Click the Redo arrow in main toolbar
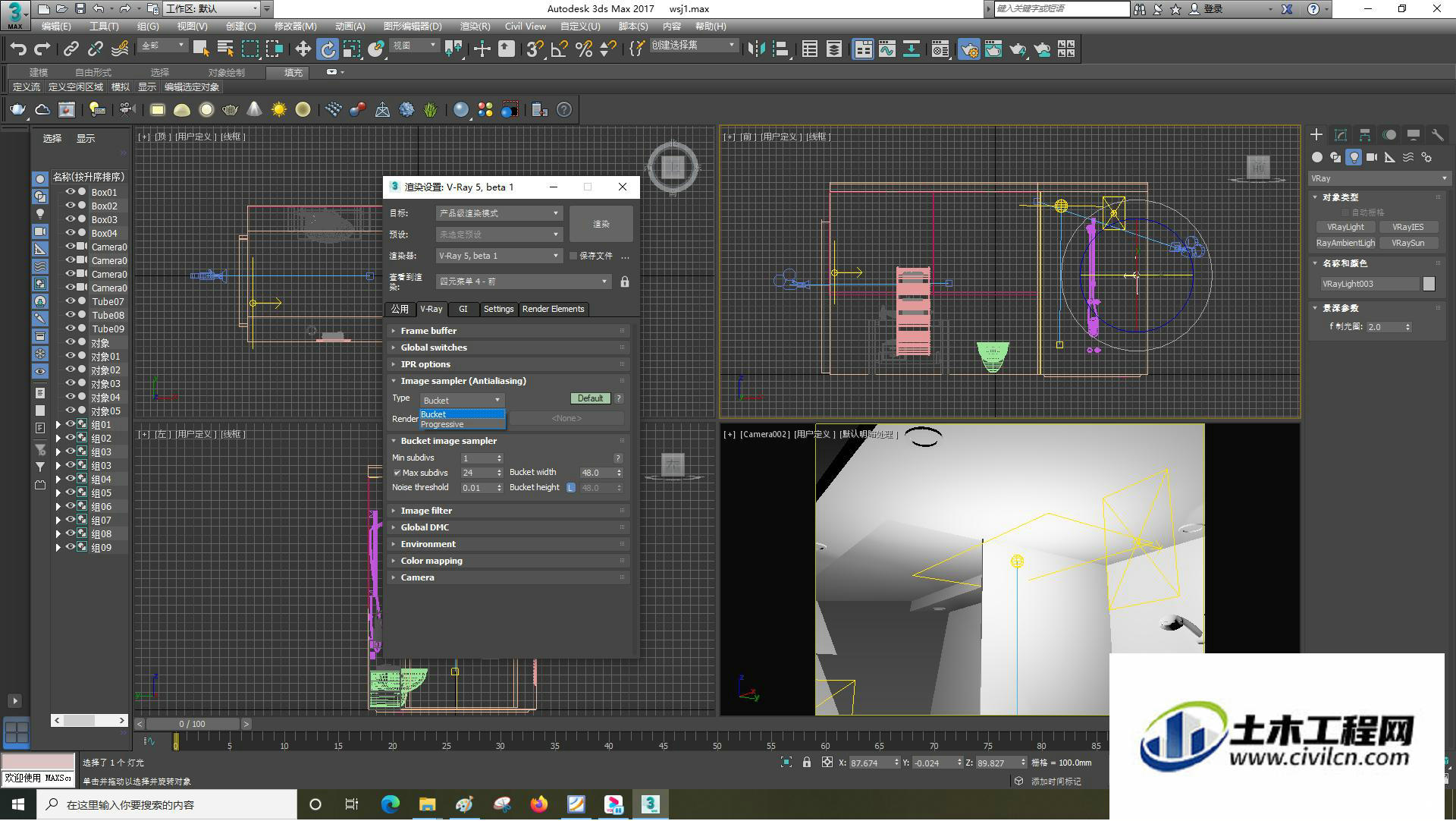1456x821 pixels. tap(43, 49)
